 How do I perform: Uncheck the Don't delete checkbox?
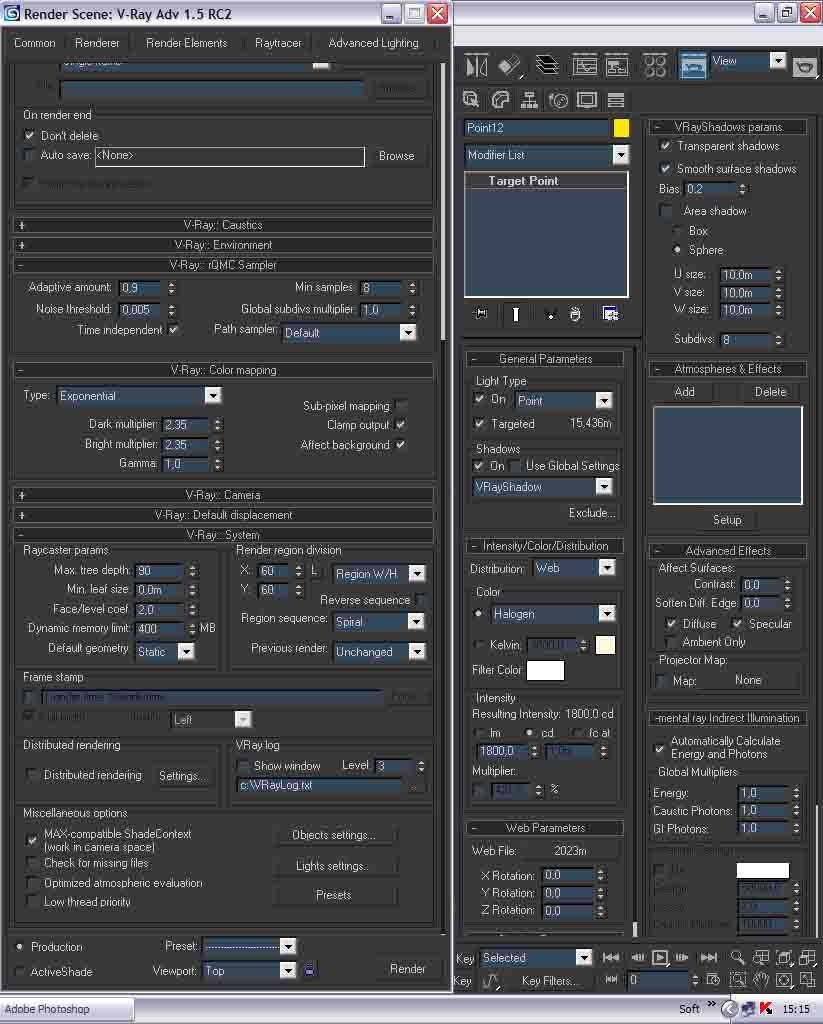click(29, 135)
